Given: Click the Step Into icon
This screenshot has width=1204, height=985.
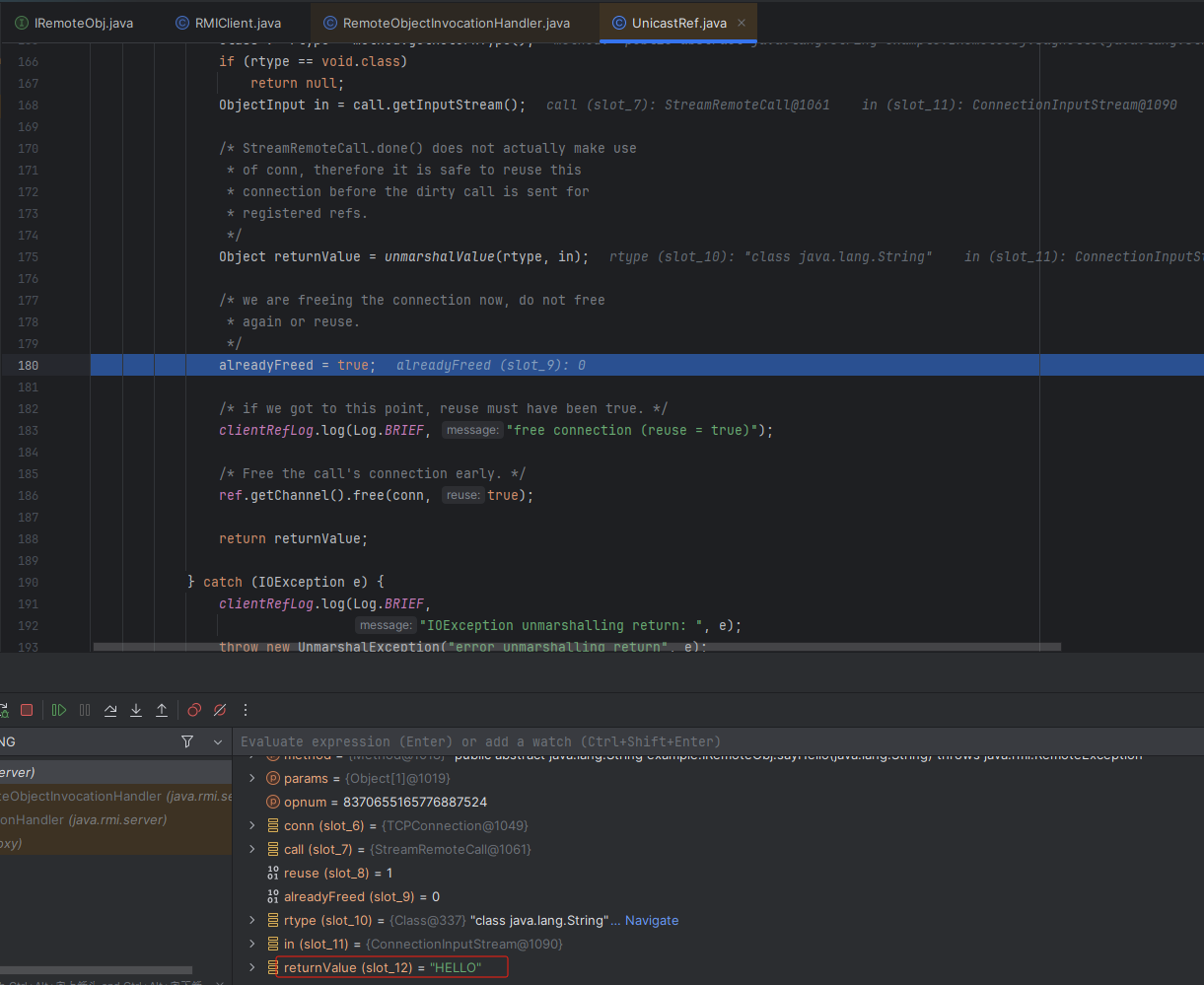Looking at the screenshot, I should click(x=136, y=710).
